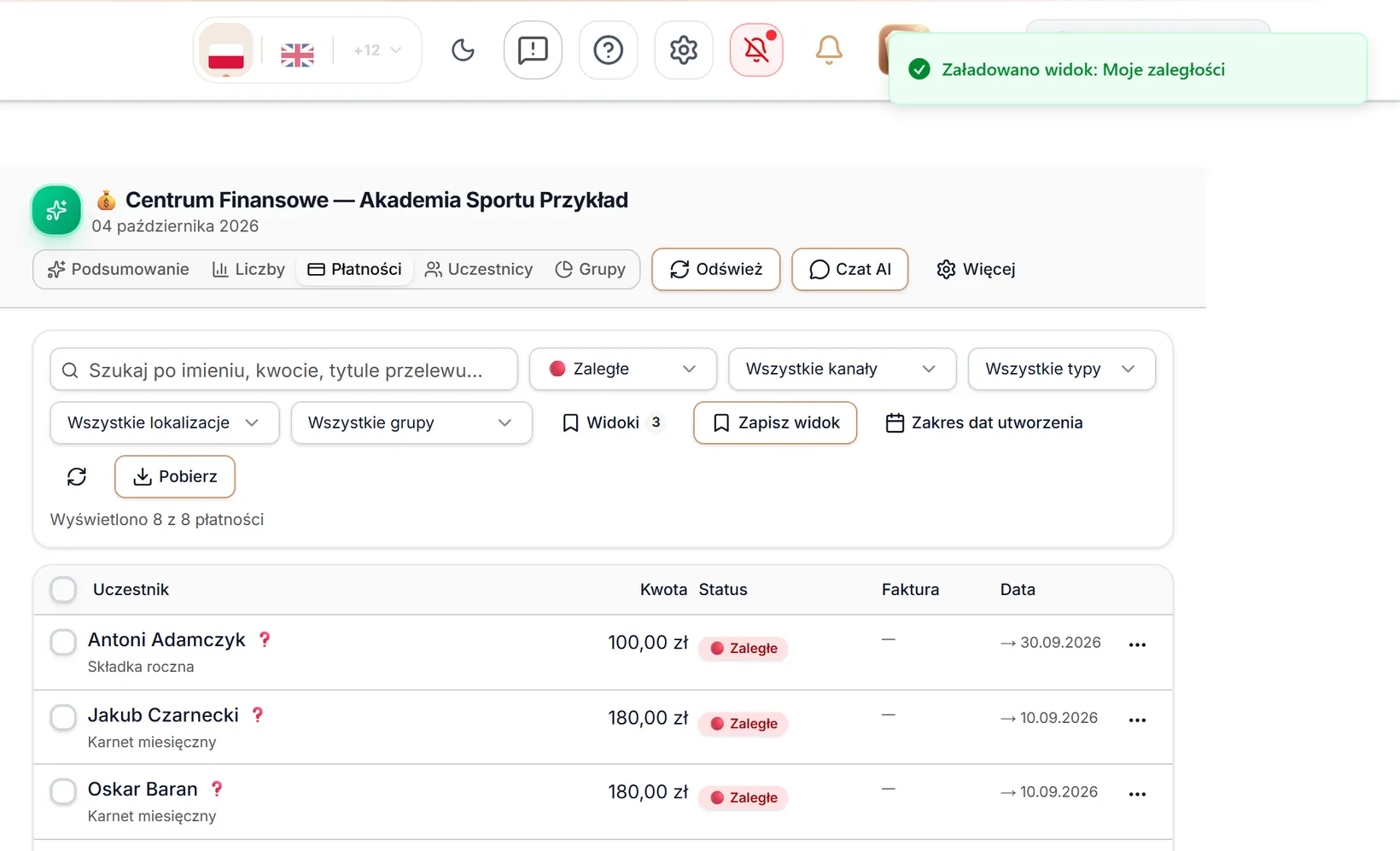Open settings with the gear icon
Viewport: 1400px width, 851px height.
(x=684, y=50)
